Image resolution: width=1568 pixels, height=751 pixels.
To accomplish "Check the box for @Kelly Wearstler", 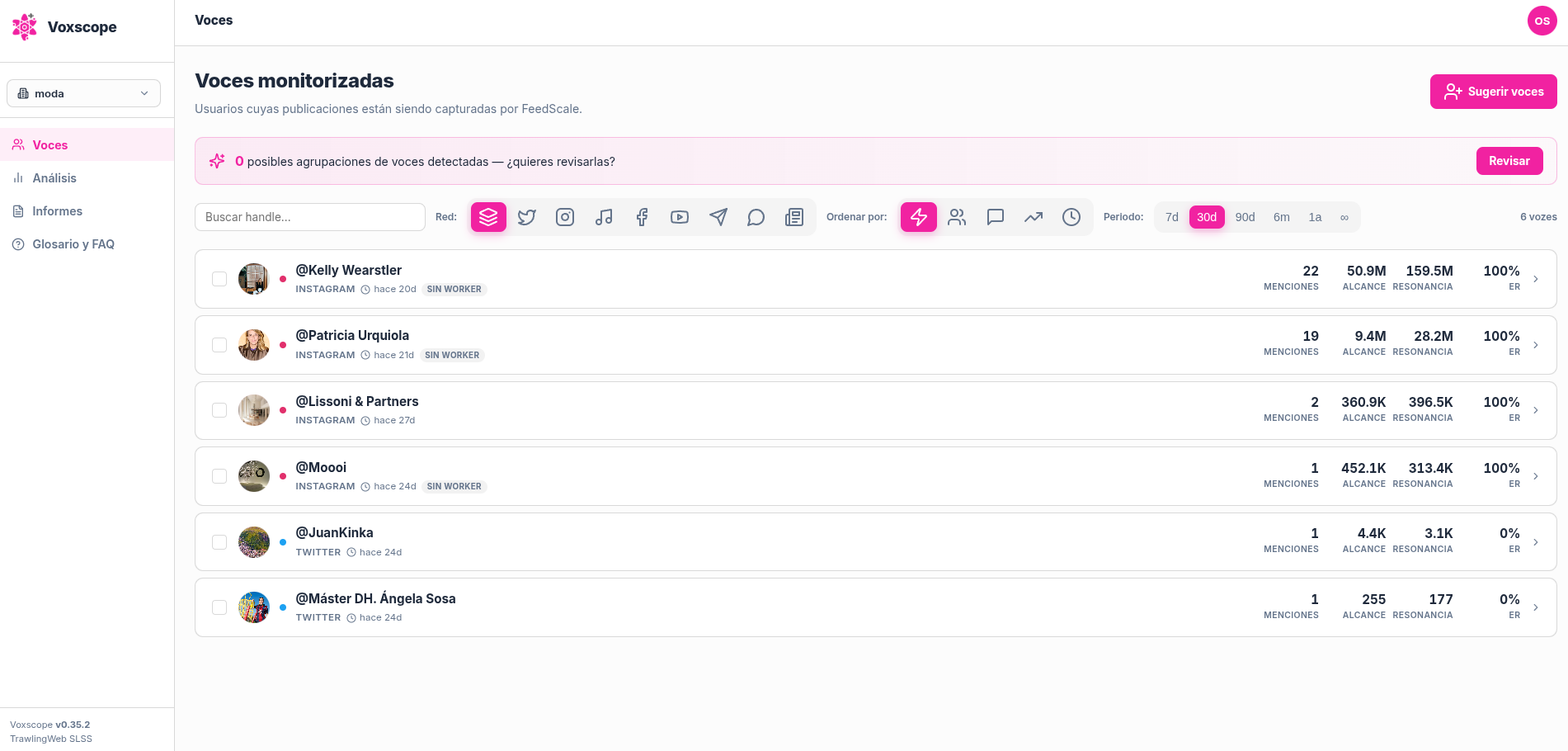I will [x=219, y=279].
